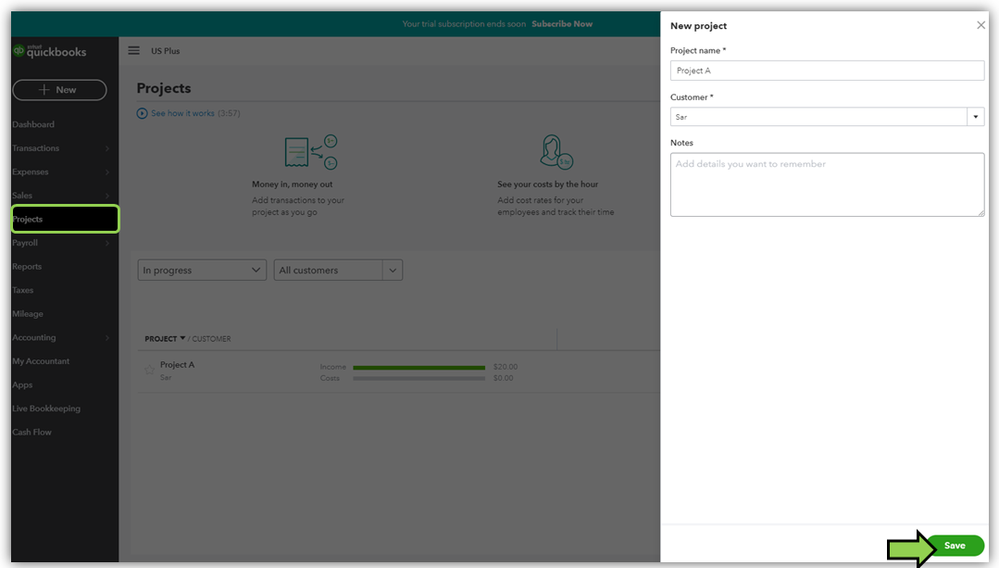This screenshot has height=568, width=999.
Task: Click the Subscribe Now link
Action: pos(562,24)
